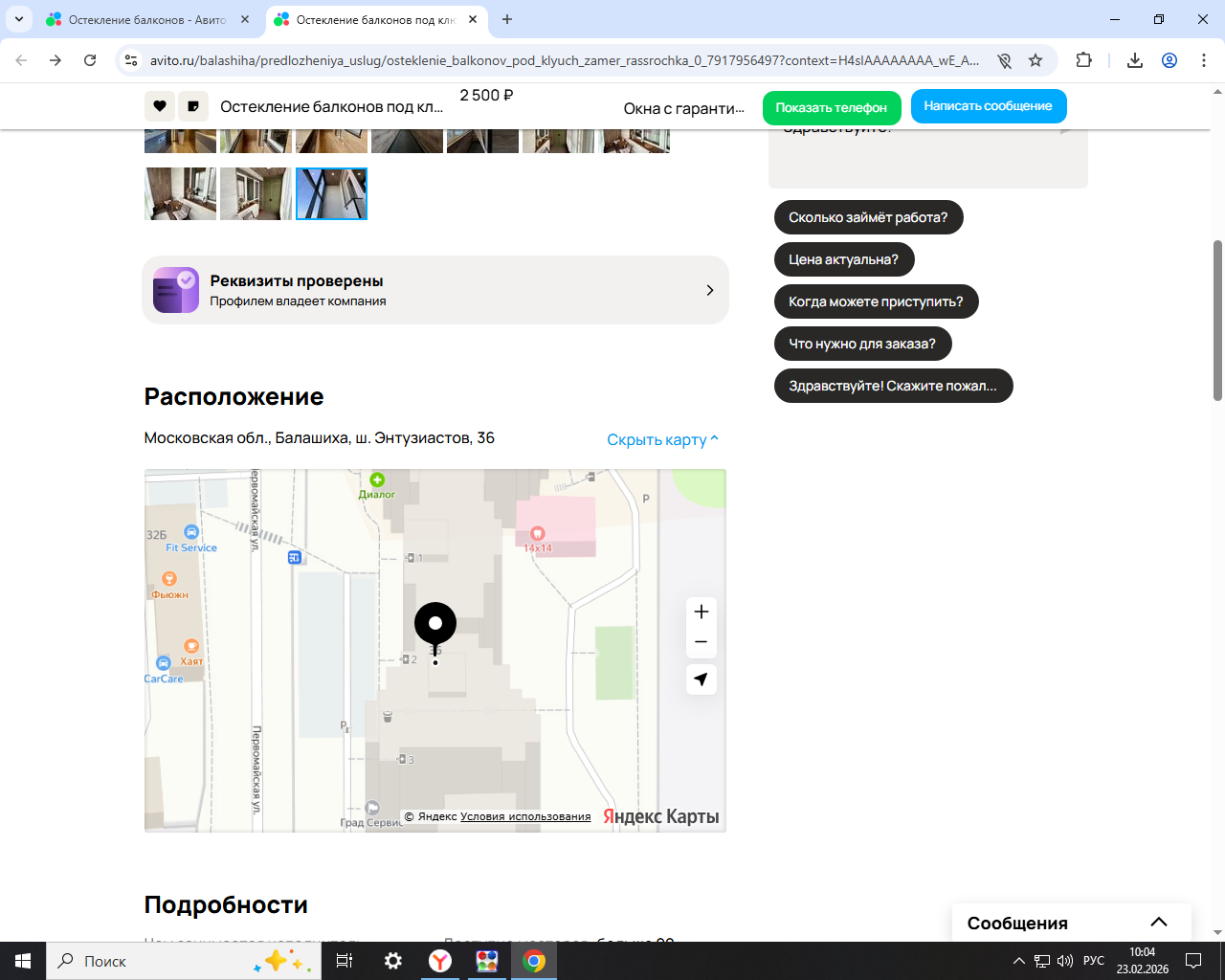Click the Показать телефон button
The width and height of the screenshot is (1225, 980).
(832, 107)
